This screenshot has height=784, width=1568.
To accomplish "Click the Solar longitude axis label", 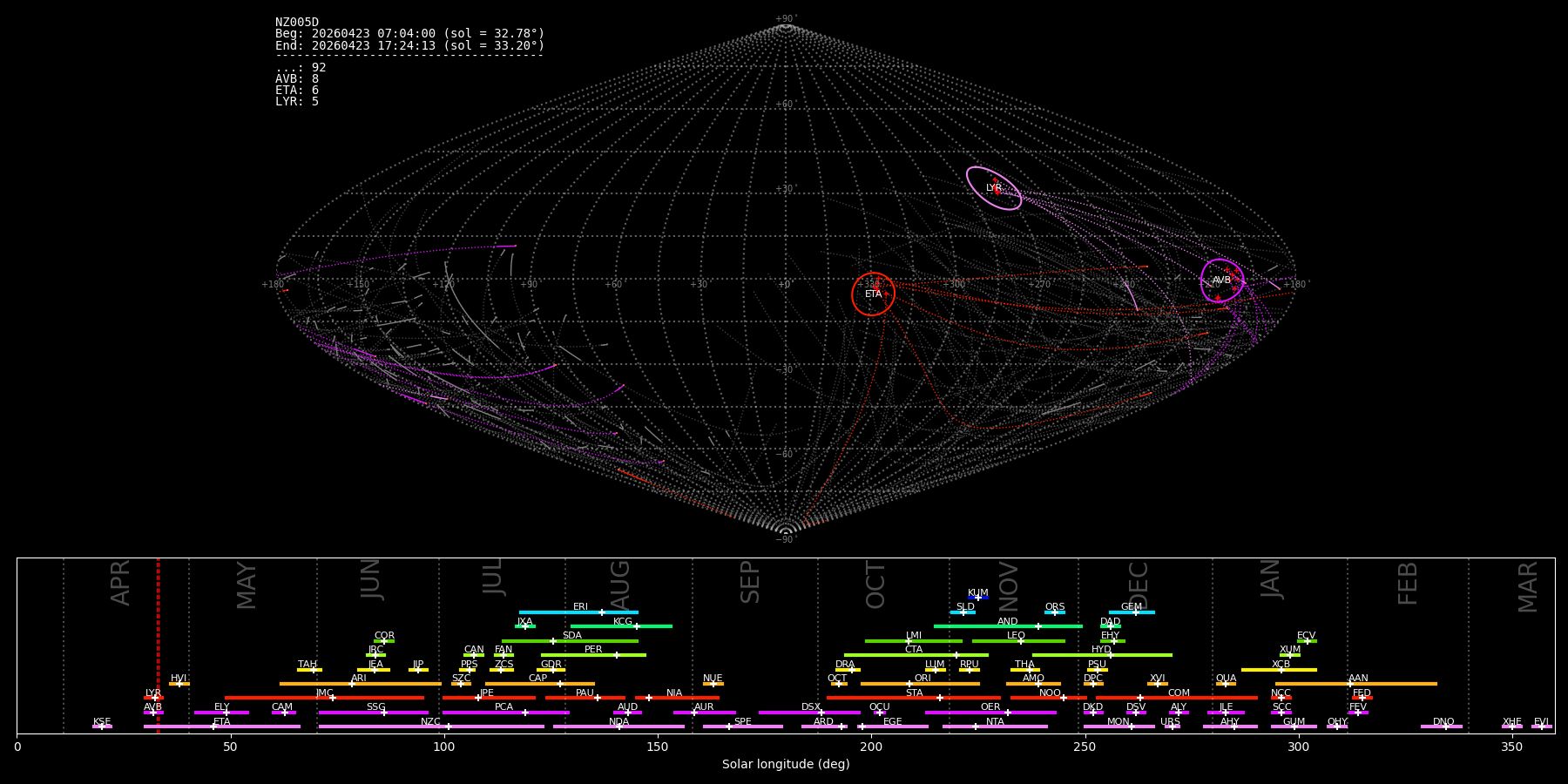I will coord(786,765).
